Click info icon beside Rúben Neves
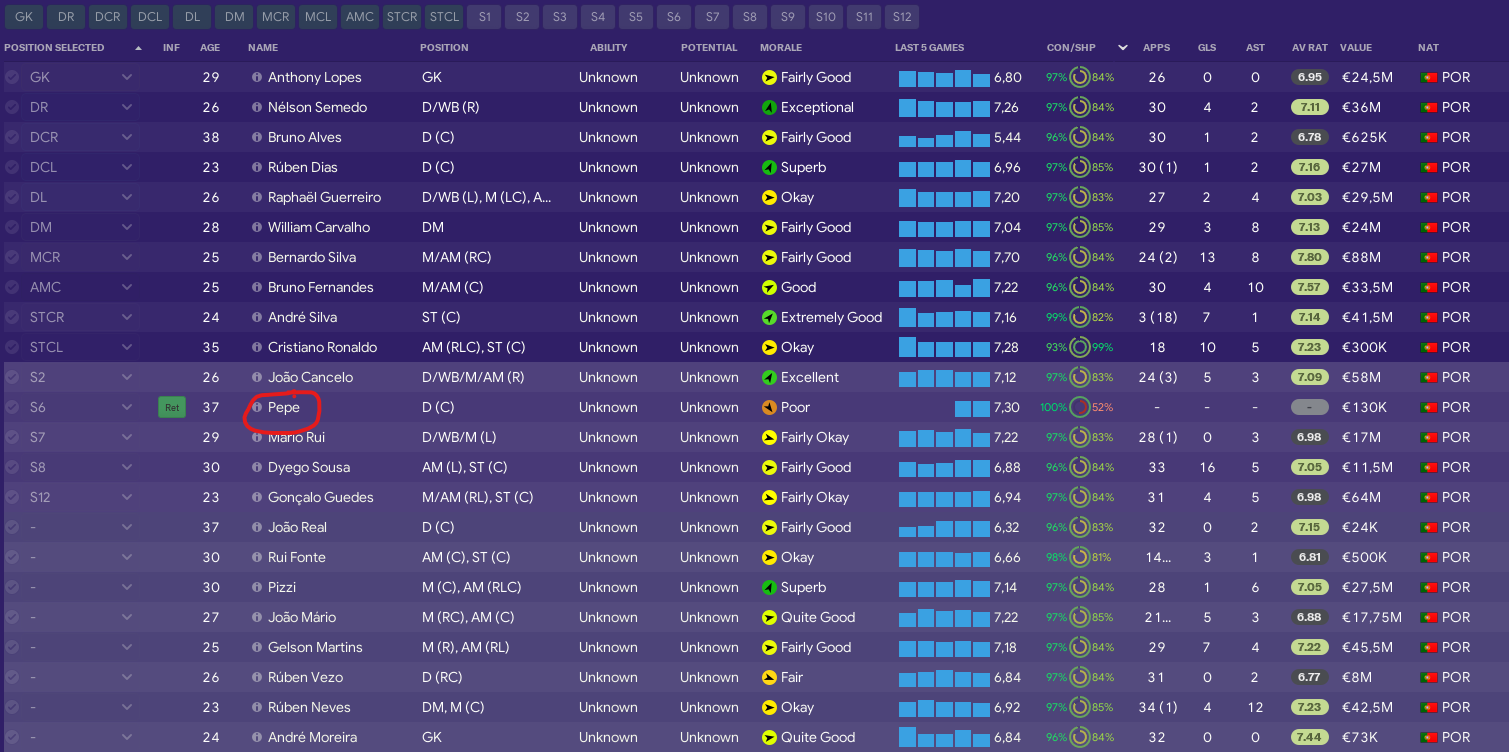 257,707
